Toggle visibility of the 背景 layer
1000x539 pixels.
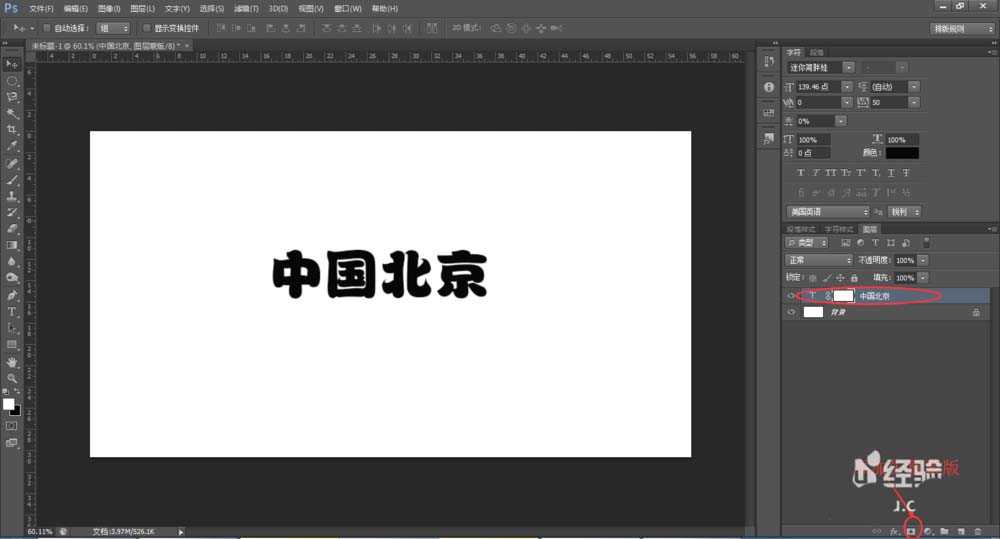coord(791,313)
